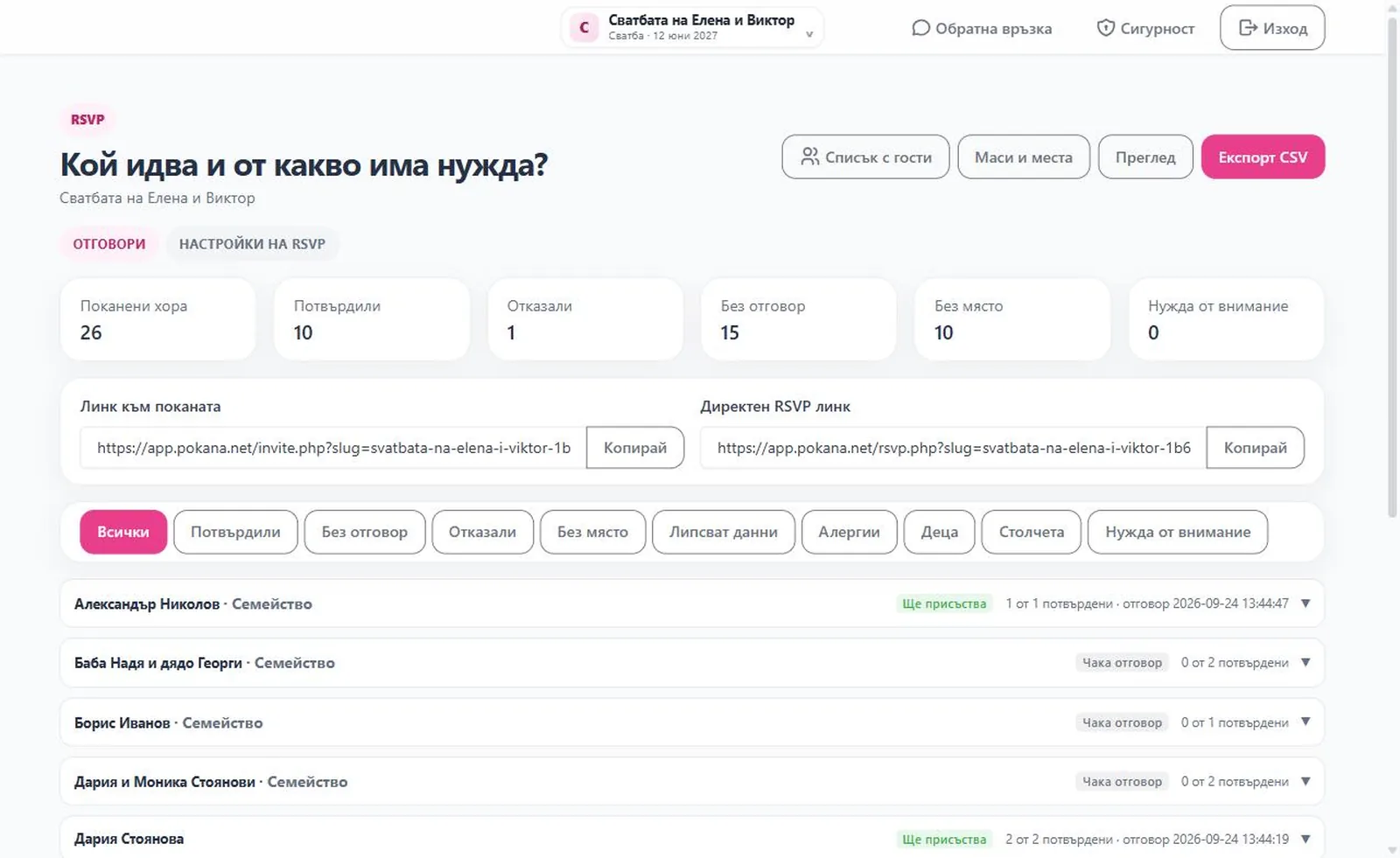Expand Дария Стоянова row arrow

pyautogui.click(x=1305, y=839)
